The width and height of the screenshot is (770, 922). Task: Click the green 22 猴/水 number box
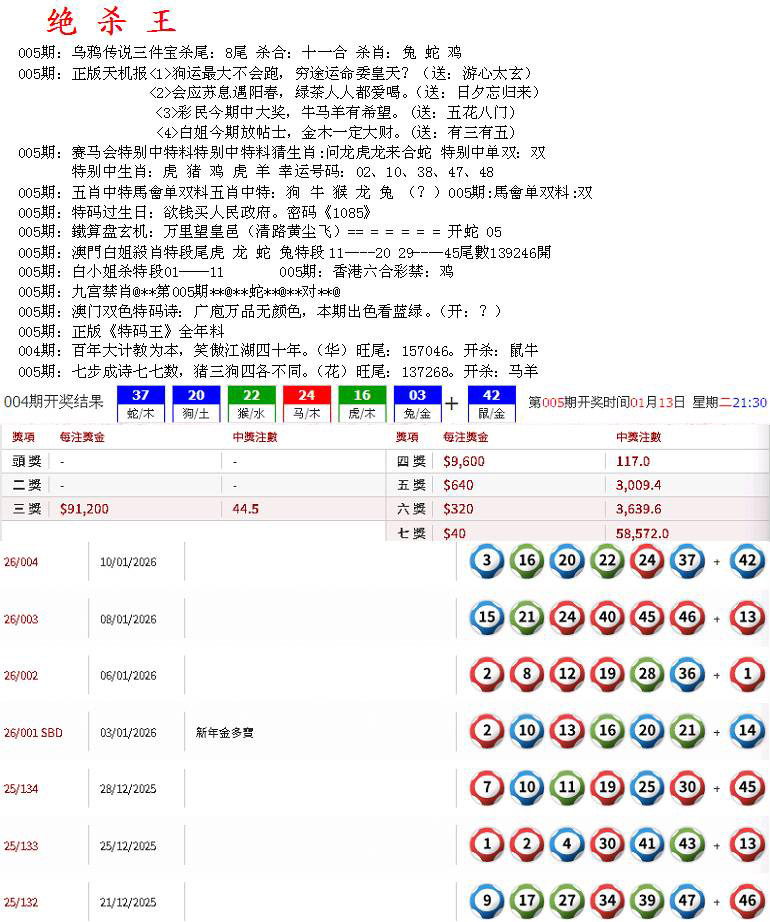[251, 403]
